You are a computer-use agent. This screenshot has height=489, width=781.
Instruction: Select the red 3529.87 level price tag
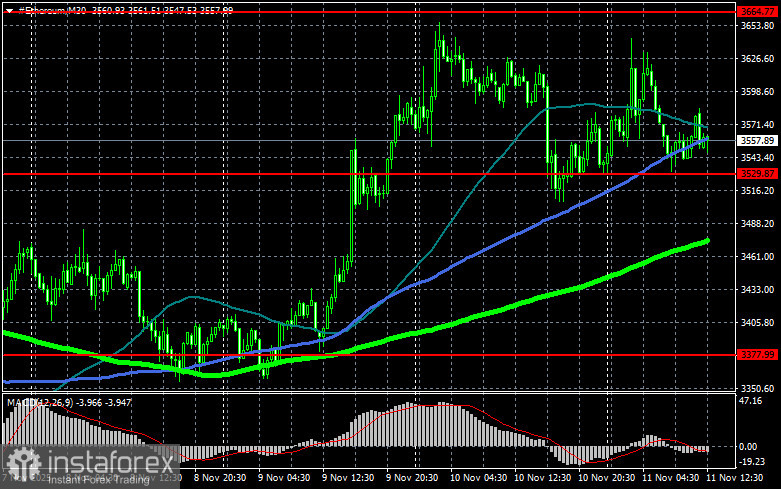(757, 174)
